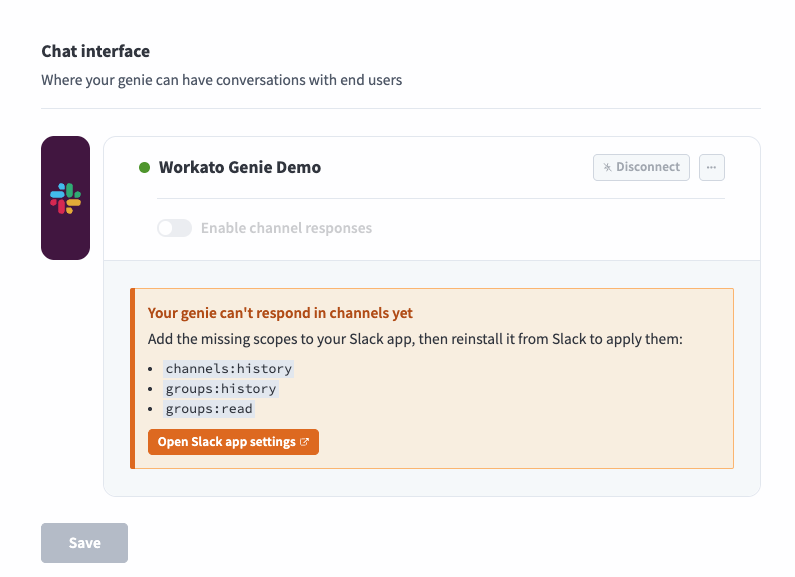Click the green connection status dot
The height and width of the screenshot is (577, 795).
(x=144, y=167)
